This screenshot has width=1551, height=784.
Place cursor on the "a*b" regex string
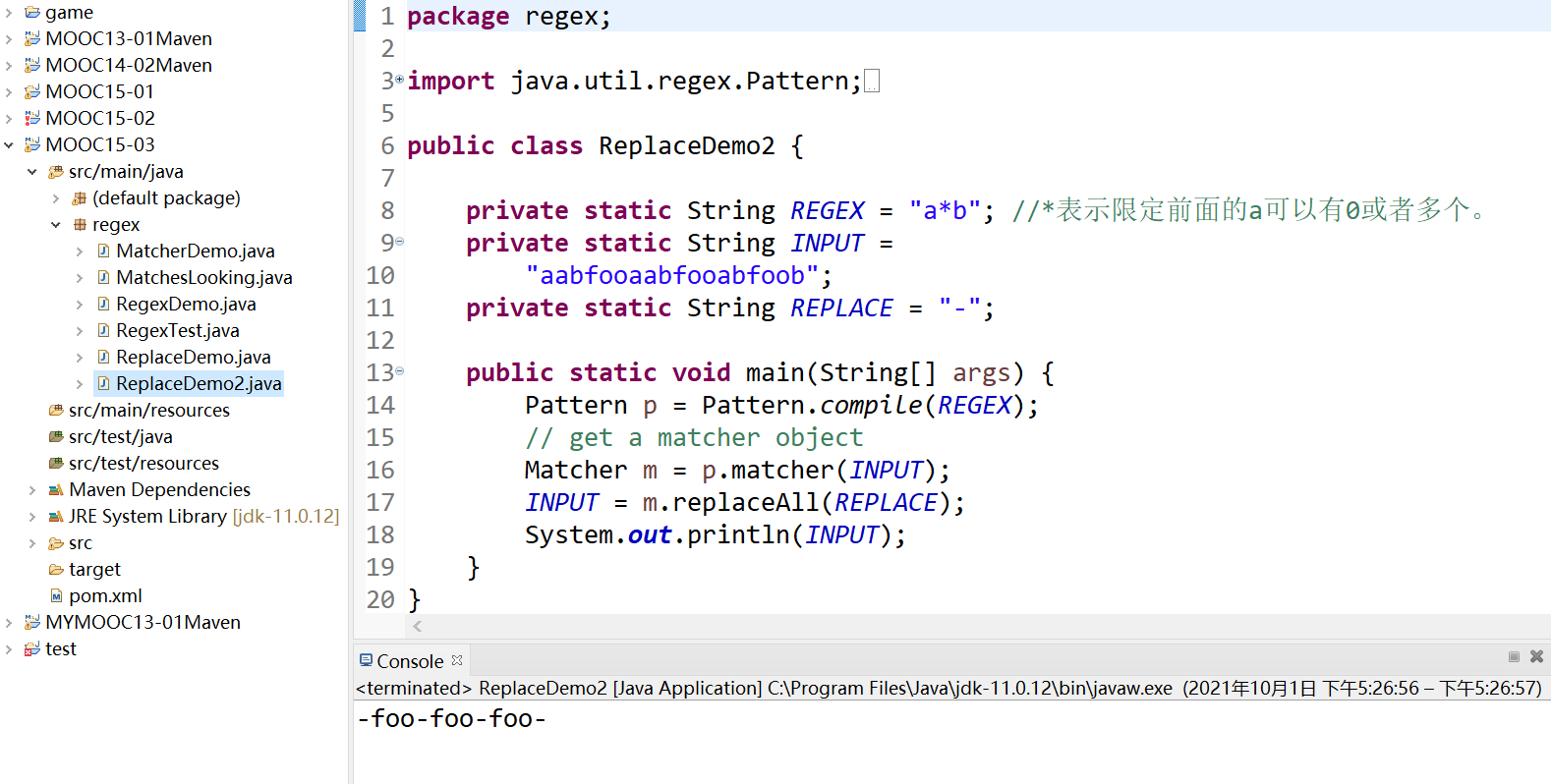tap(945, 210)
